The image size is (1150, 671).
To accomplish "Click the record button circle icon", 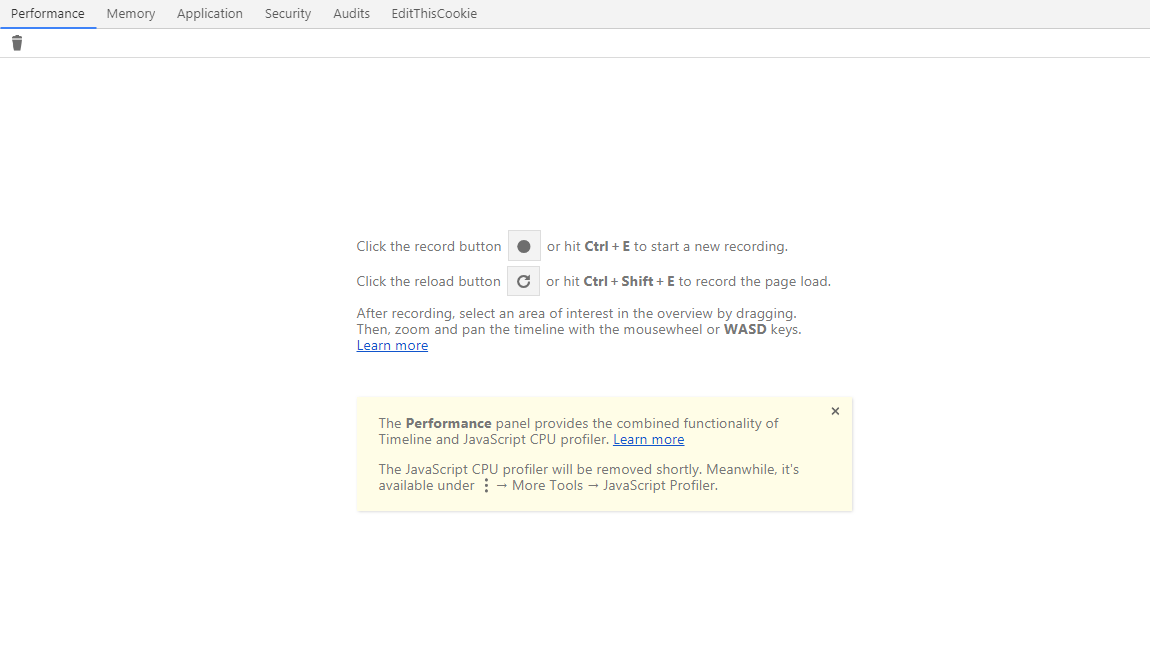I will 524,246.
